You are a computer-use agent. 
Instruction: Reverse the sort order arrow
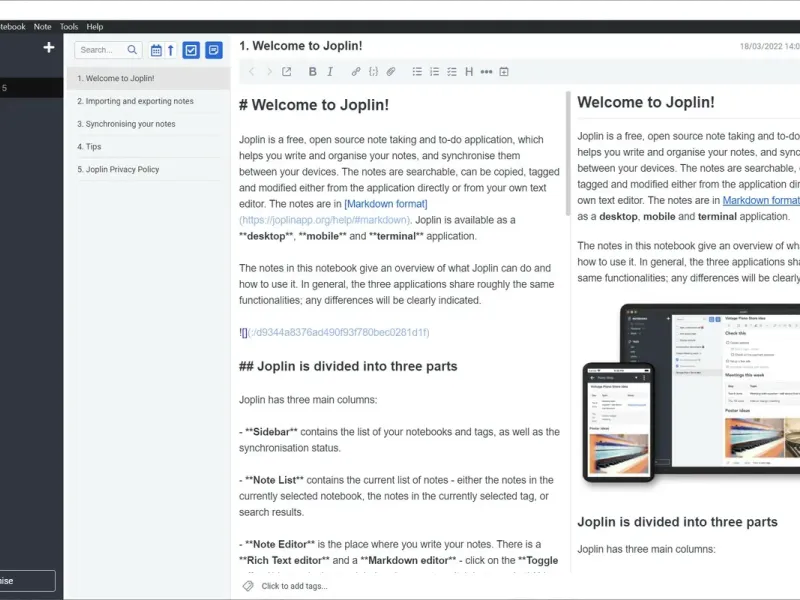point(170,50)
